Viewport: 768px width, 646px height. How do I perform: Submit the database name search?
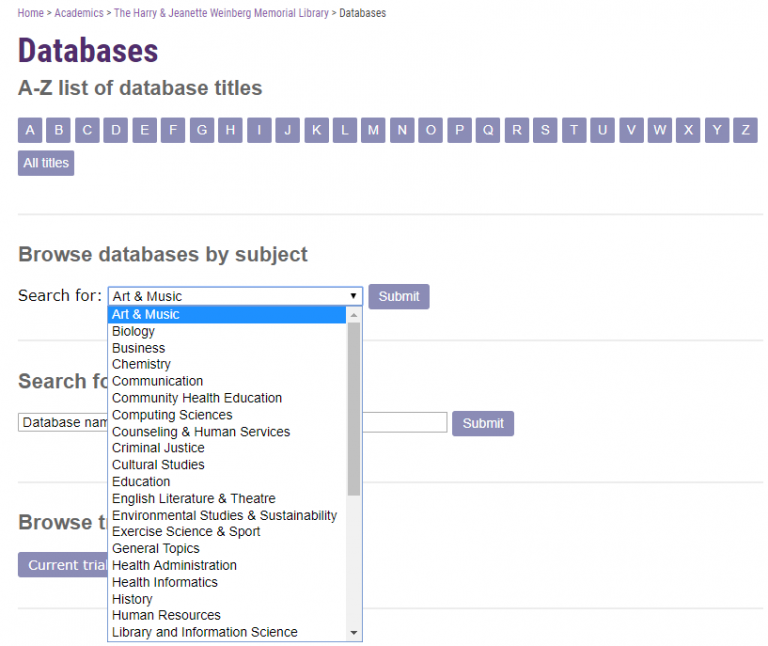coord(483,423)
